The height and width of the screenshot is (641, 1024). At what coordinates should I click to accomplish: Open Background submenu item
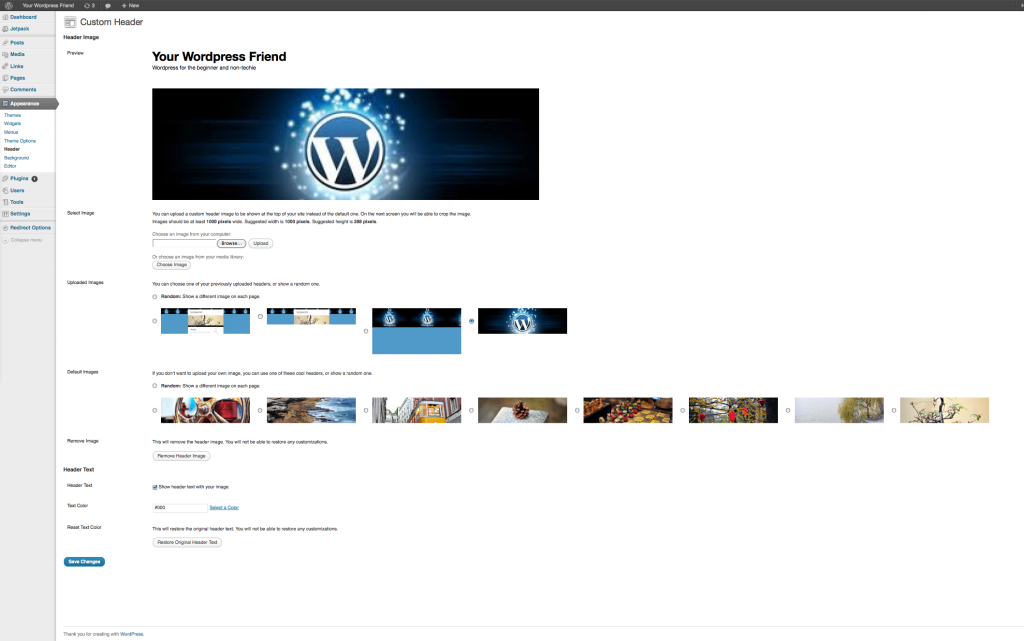pyautogui.click(x=16, y=158)
